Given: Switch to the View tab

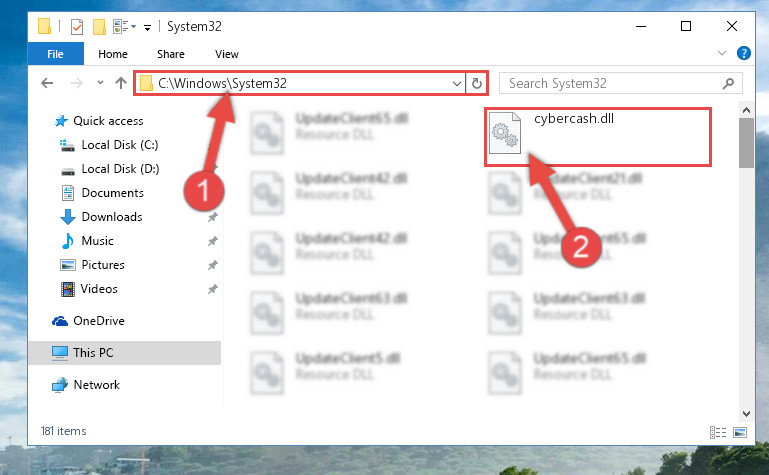Looking at the screenshot, I should (x=227, y=54).
